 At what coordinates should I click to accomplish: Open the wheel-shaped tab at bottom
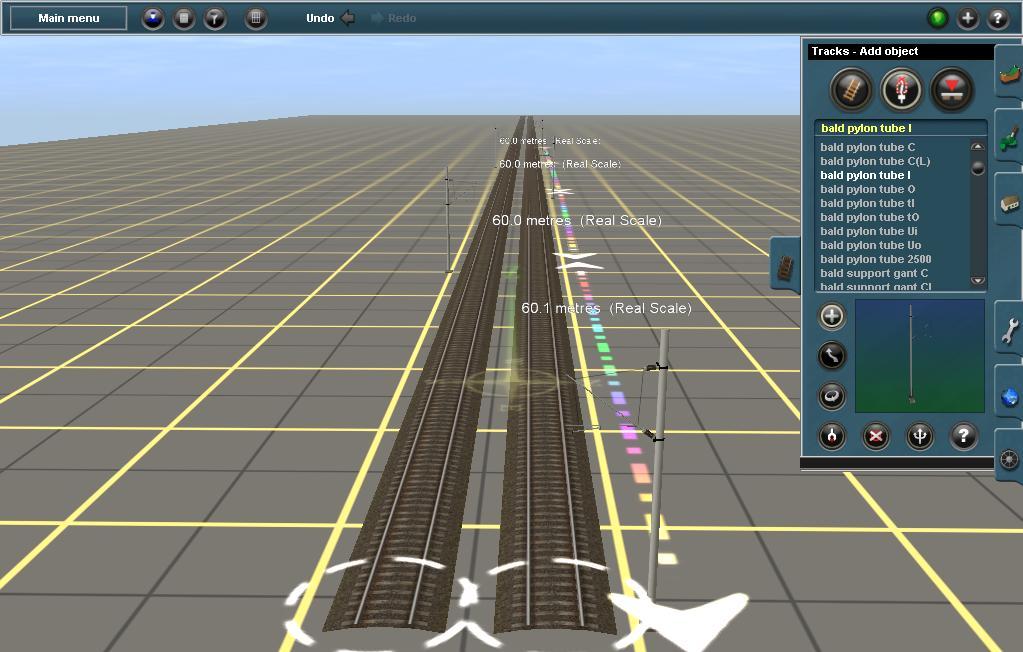[1009, 458]
